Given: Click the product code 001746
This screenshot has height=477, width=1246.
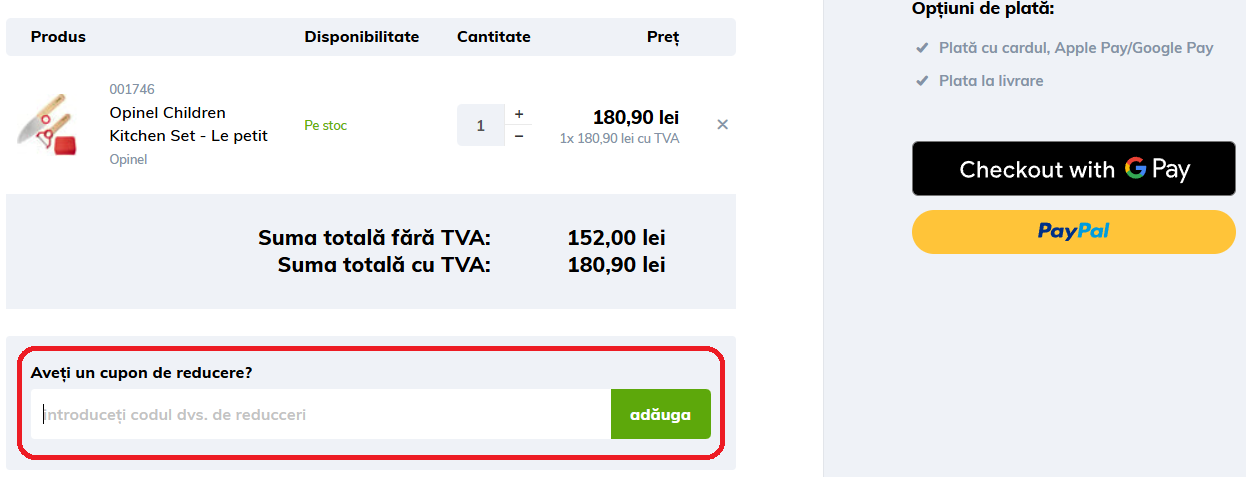Looking at the screenshot, I should point(132,89).
